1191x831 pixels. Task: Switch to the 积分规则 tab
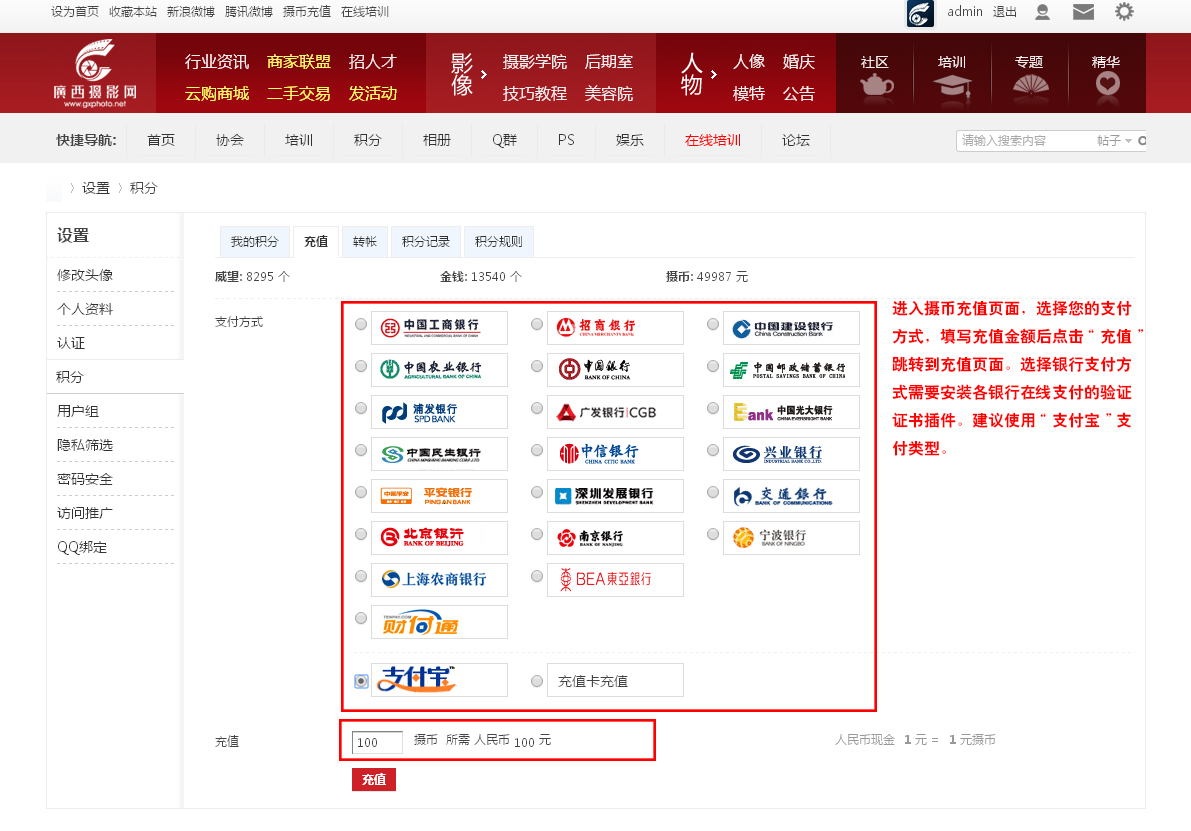[498, 242]
